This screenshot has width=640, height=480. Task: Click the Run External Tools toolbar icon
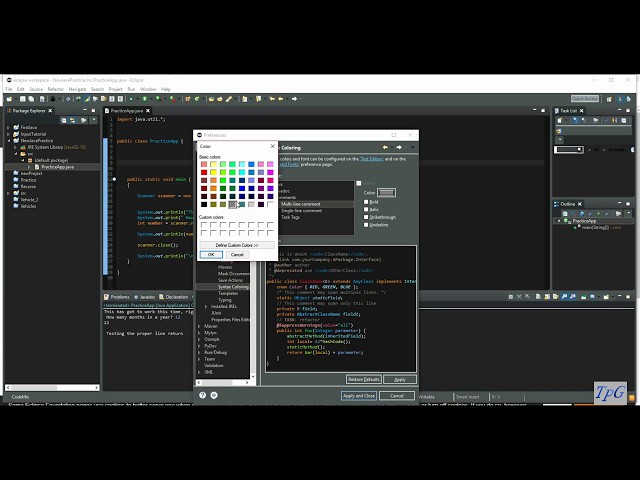click(x=173, y=99)
